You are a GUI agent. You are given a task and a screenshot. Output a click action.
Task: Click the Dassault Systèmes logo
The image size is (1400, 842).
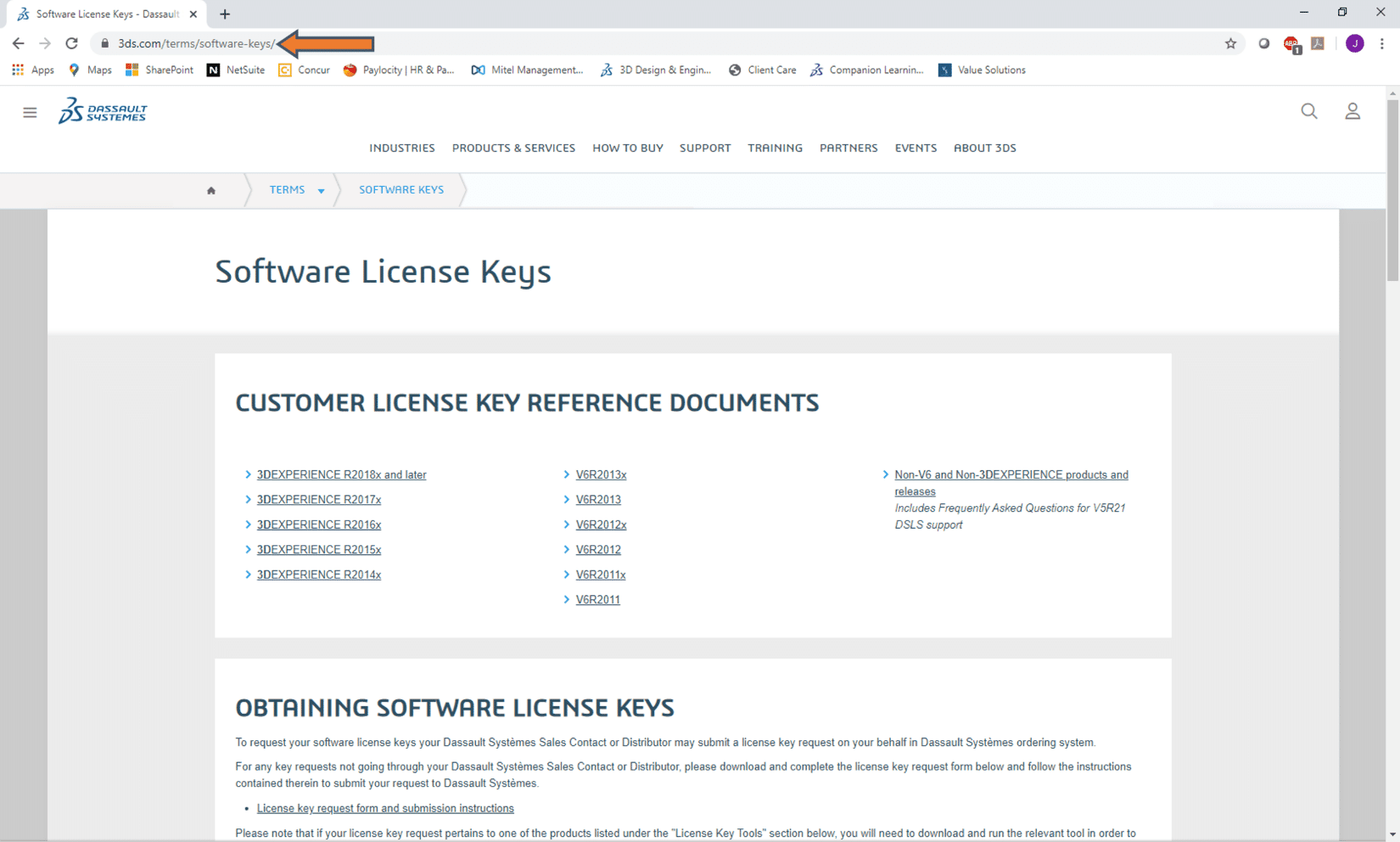(103, 110)
